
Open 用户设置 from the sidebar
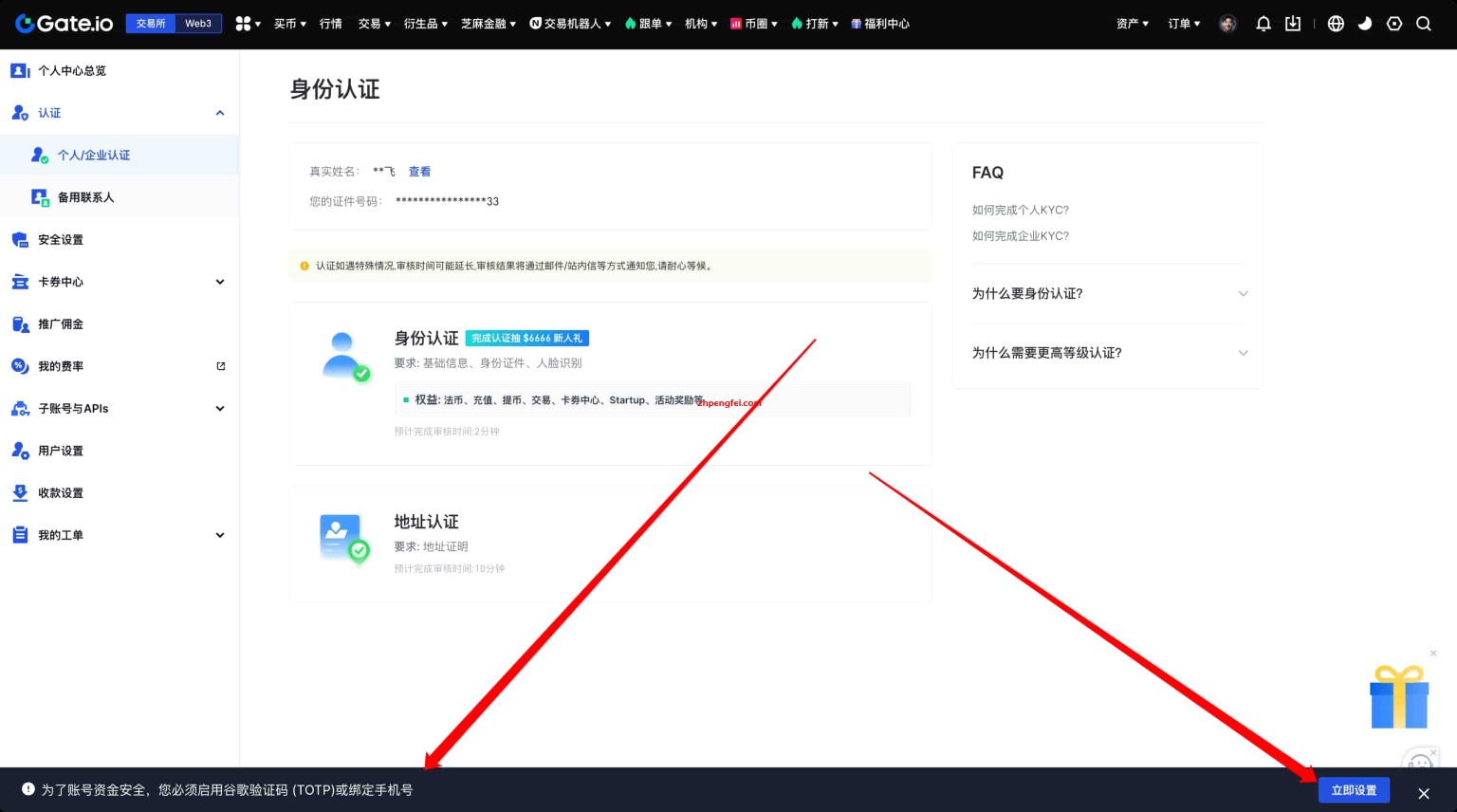tap(60, 451)
